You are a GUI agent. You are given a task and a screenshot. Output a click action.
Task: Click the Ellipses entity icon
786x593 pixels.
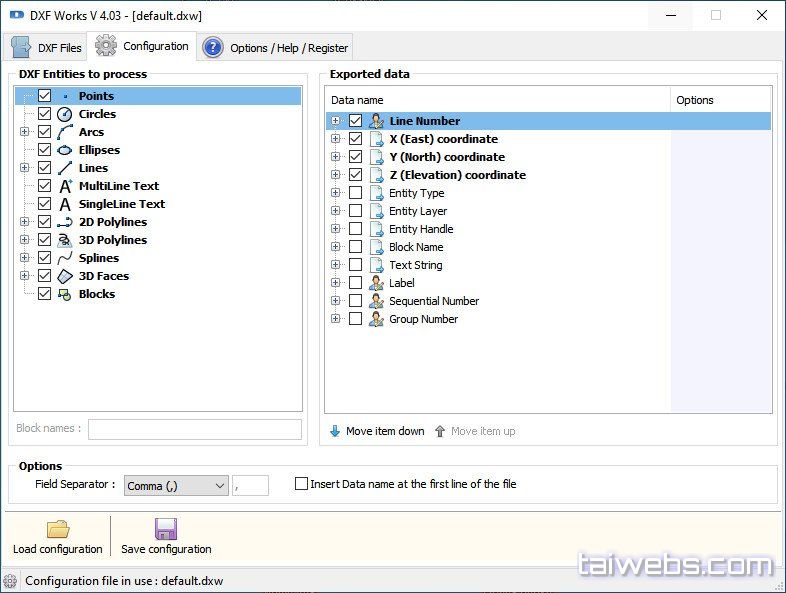[64, 150]
